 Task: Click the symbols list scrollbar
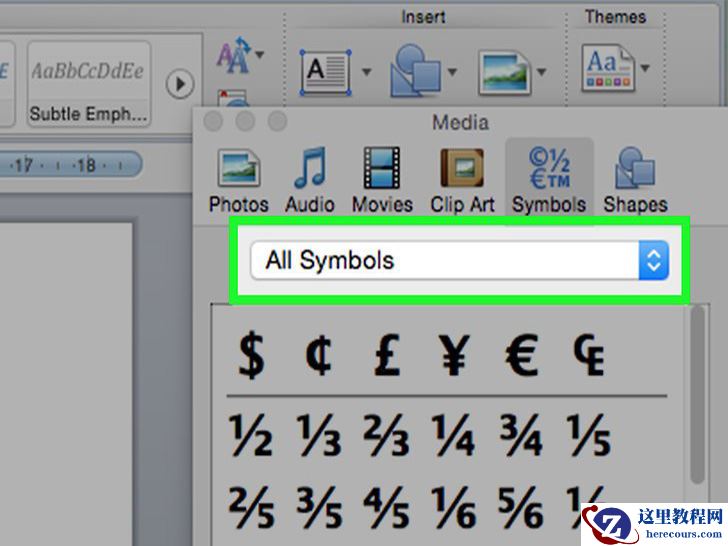click(x=697, y=395)
